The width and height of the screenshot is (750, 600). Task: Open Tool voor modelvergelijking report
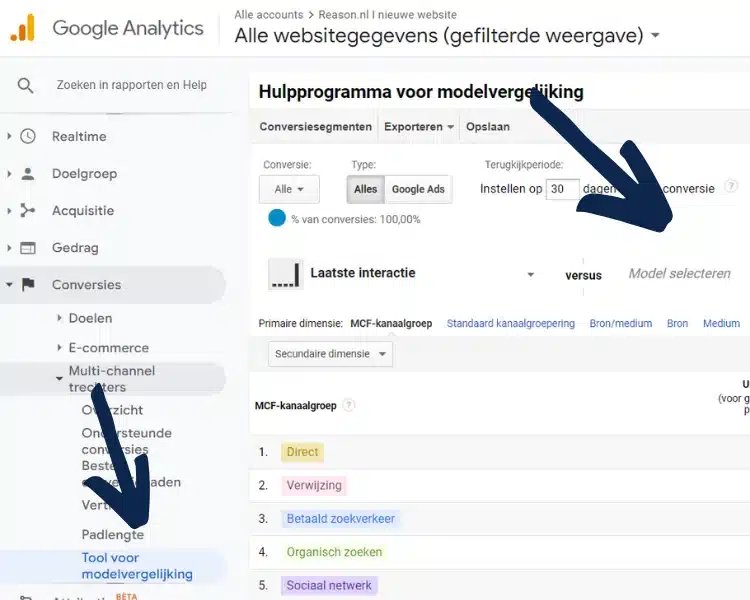[137, 566]
